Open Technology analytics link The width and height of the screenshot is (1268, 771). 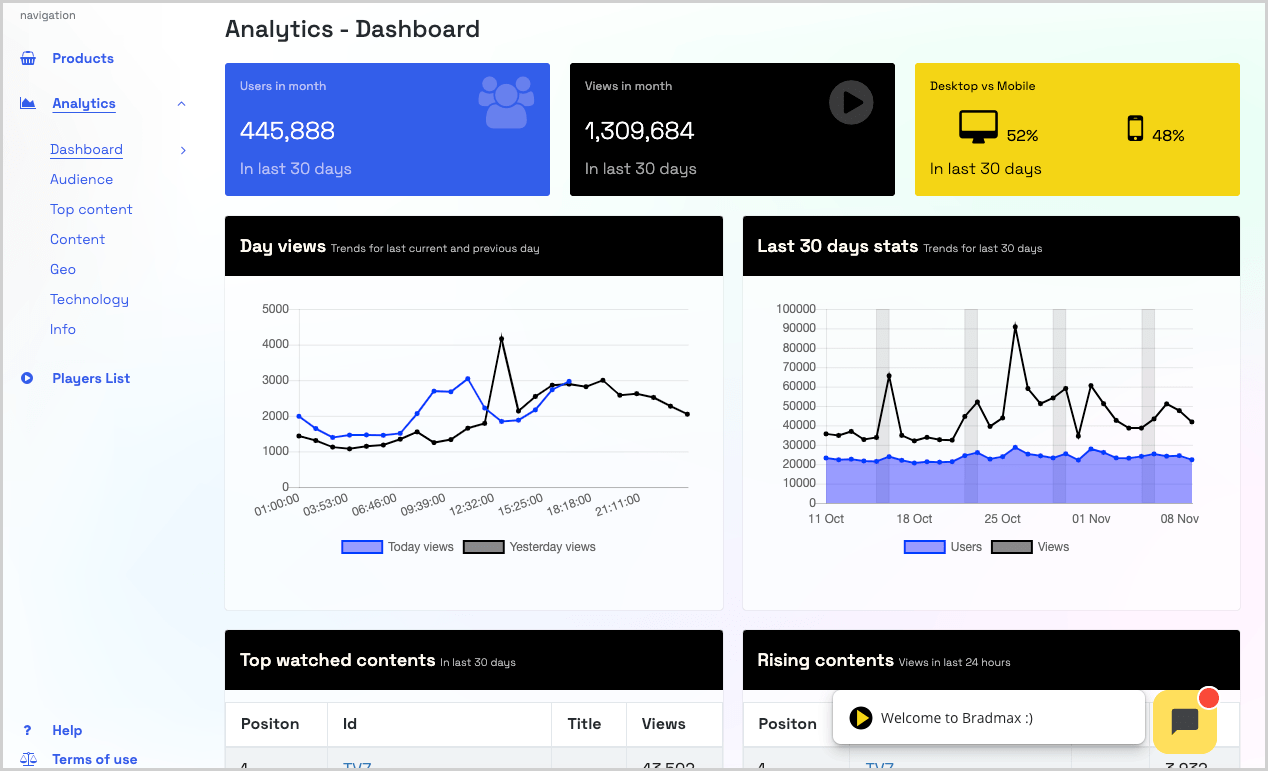tap(89, 299)
